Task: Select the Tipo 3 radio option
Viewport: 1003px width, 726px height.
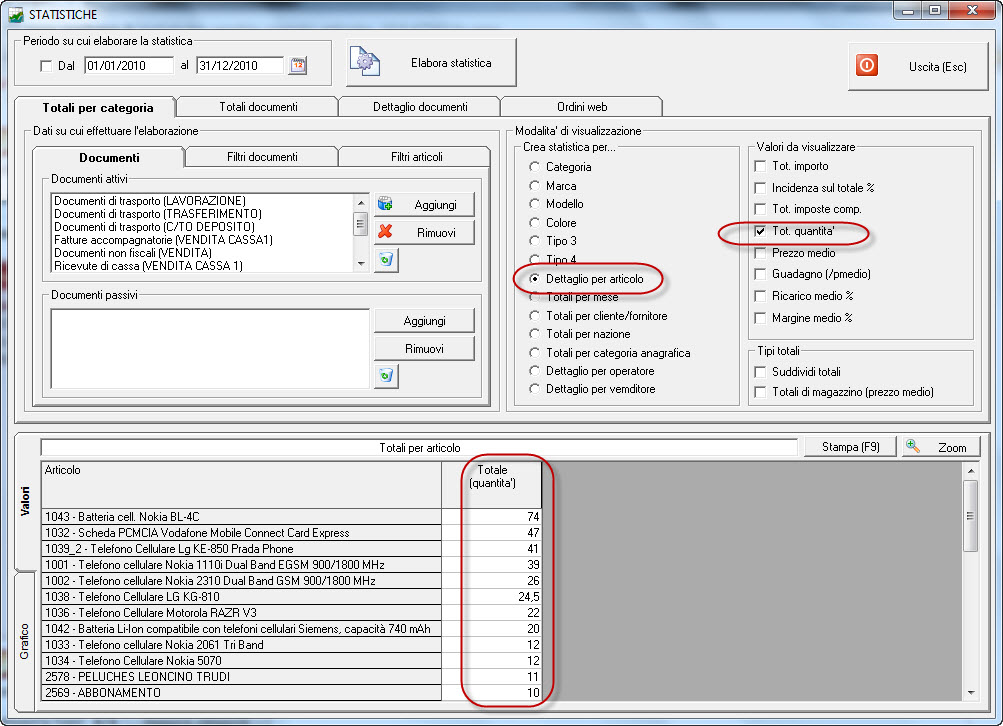Action: coord(534,241)
